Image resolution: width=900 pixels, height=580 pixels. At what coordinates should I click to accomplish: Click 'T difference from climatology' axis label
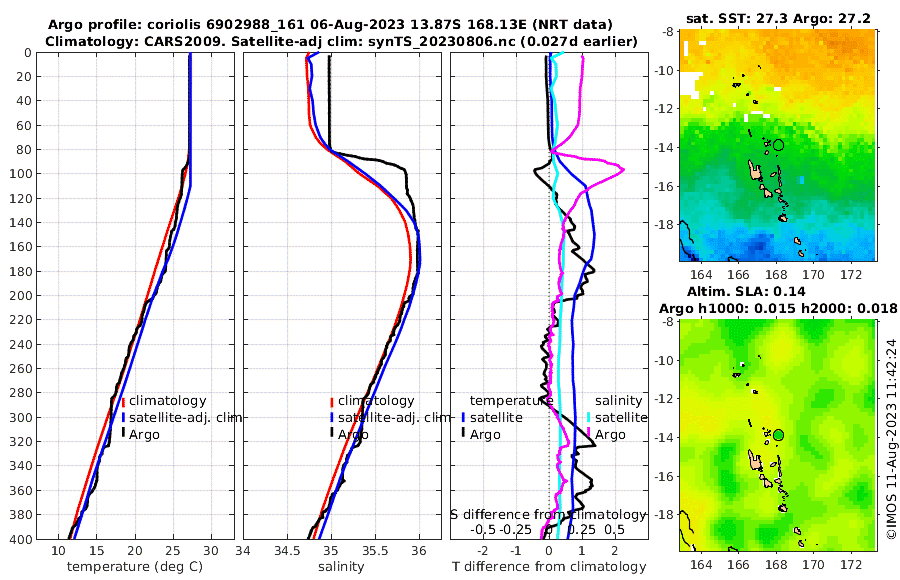coord(549,567)
